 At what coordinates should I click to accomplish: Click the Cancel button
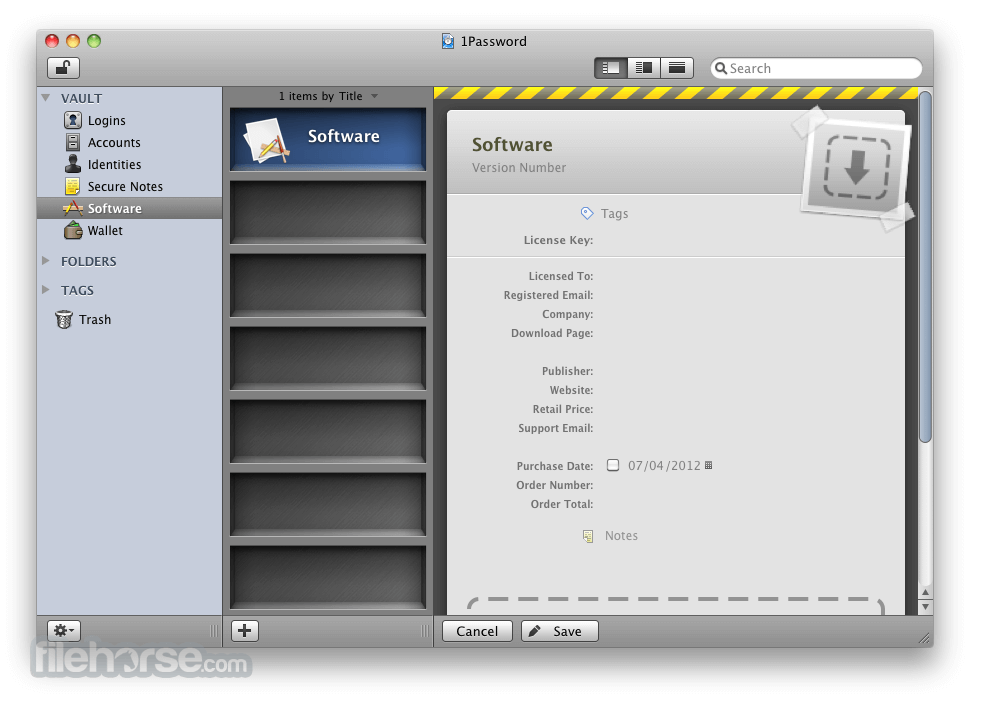pos(477,631)
